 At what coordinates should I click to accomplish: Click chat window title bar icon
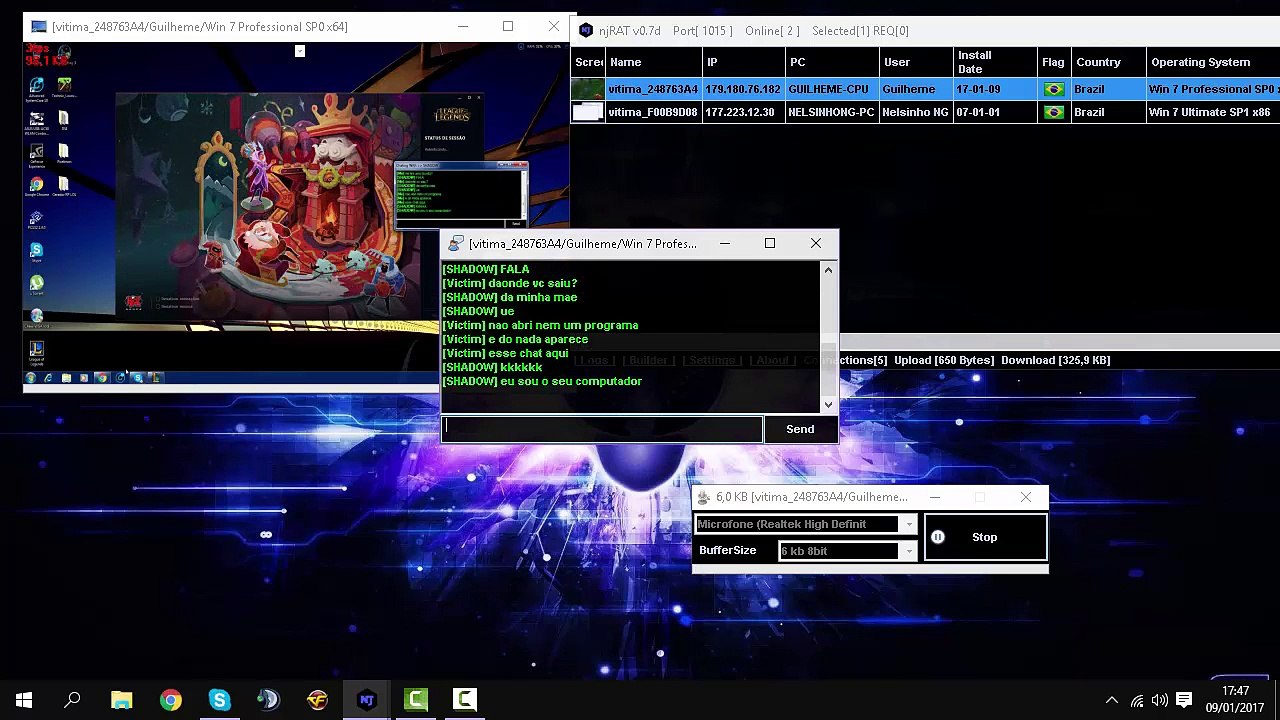[x=456, y=244]
